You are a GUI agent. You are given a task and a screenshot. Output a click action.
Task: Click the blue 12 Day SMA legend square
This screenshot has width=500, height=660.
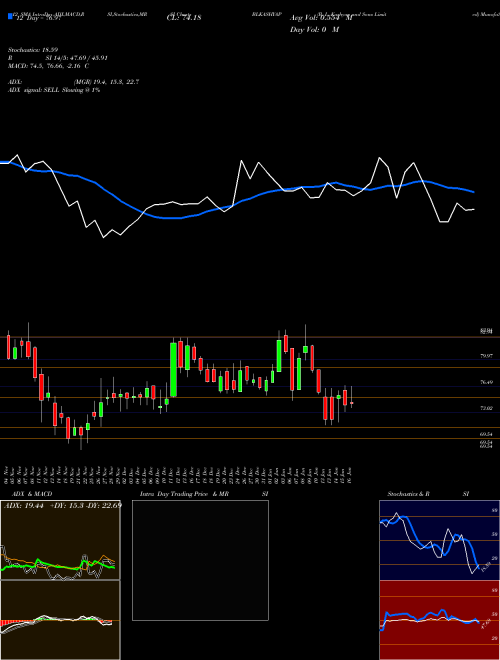pos(10,17)
